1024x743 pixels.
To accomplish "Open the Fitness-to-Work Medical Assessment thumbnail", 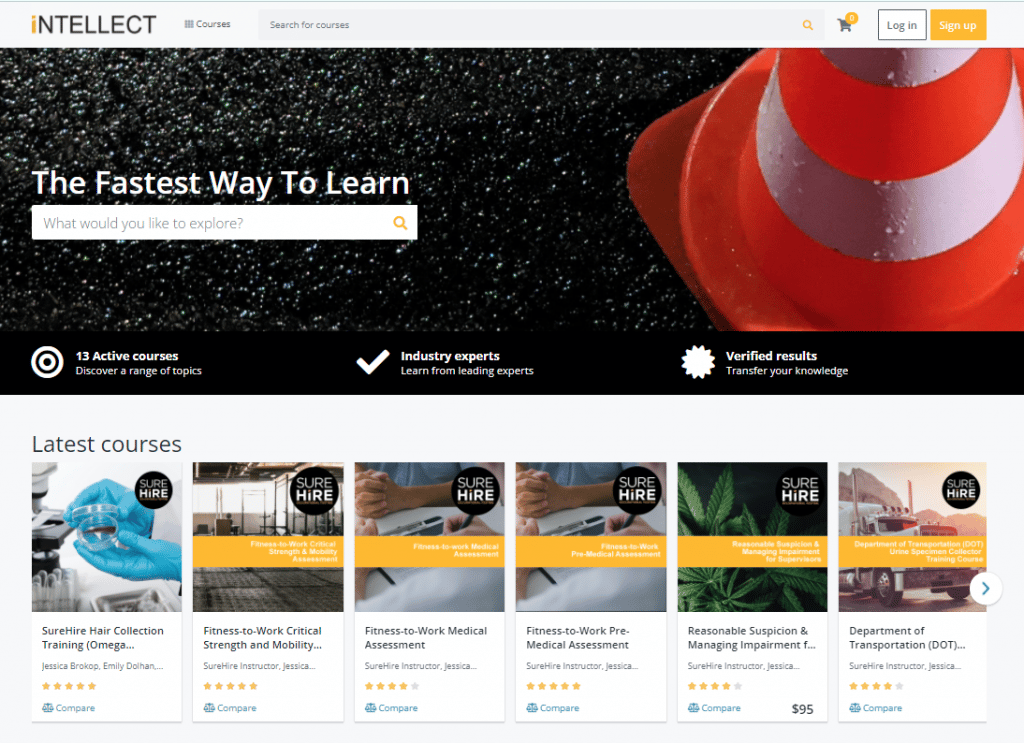I will [430, 537].
